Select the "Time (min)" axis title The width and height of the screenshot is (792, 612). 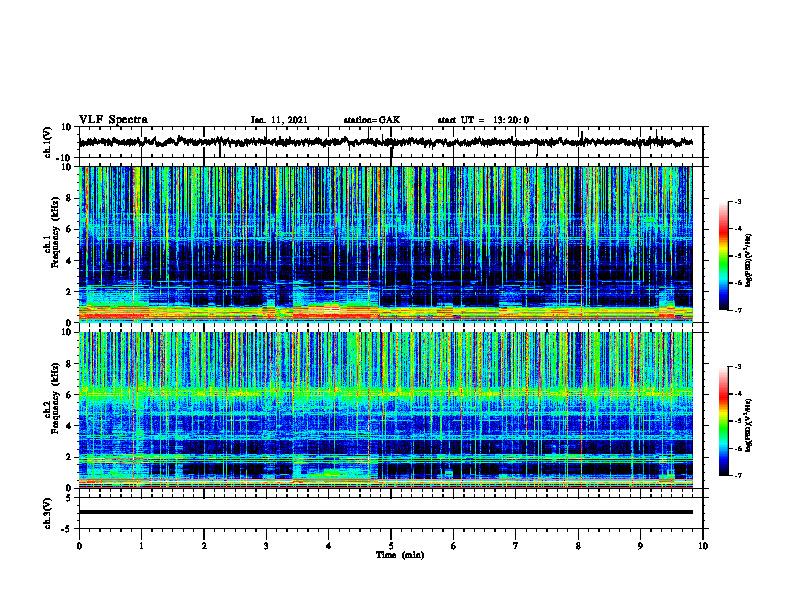point(400,555)
